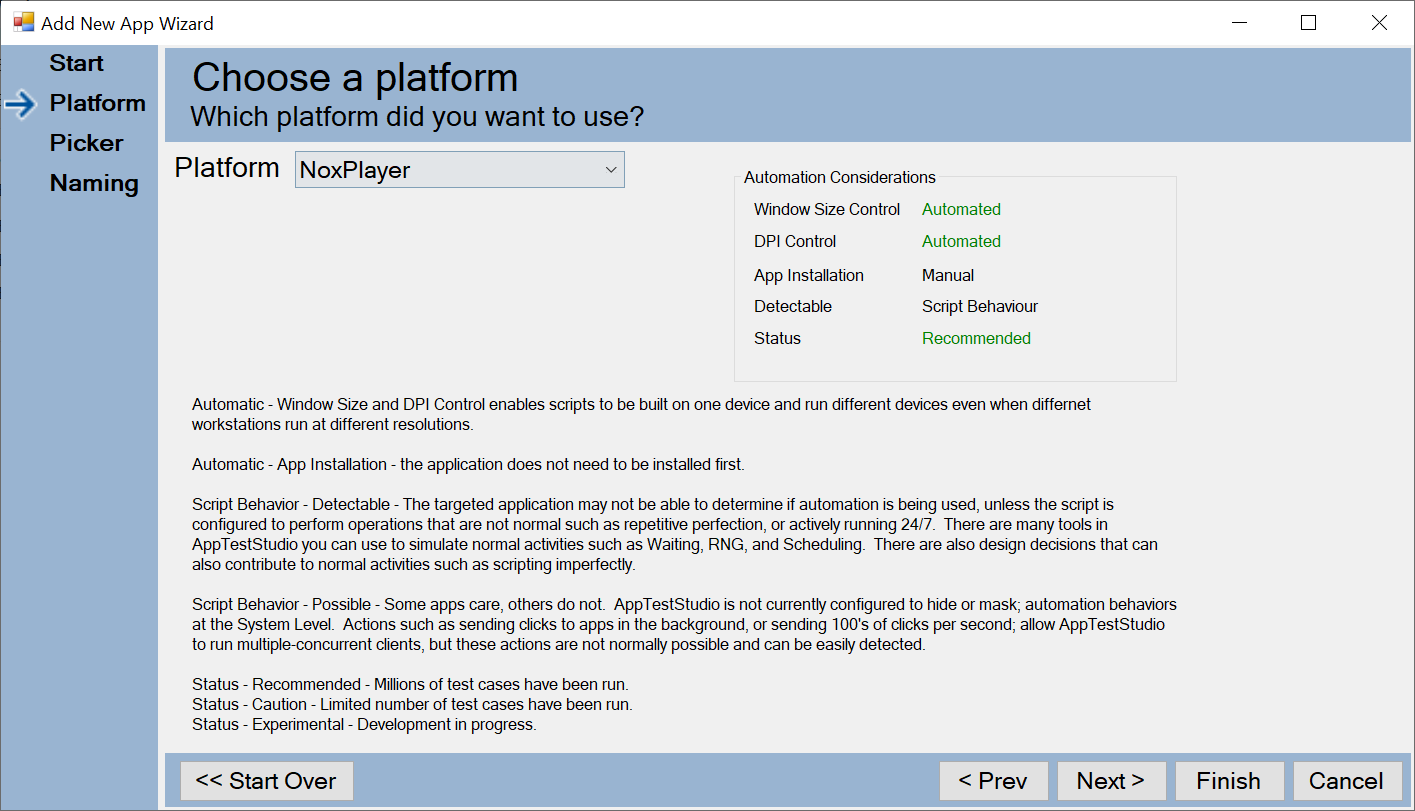Screen dimensions: 1415x811
Task: Click the 'Script Behaviour' value
Action: (980, 306)
